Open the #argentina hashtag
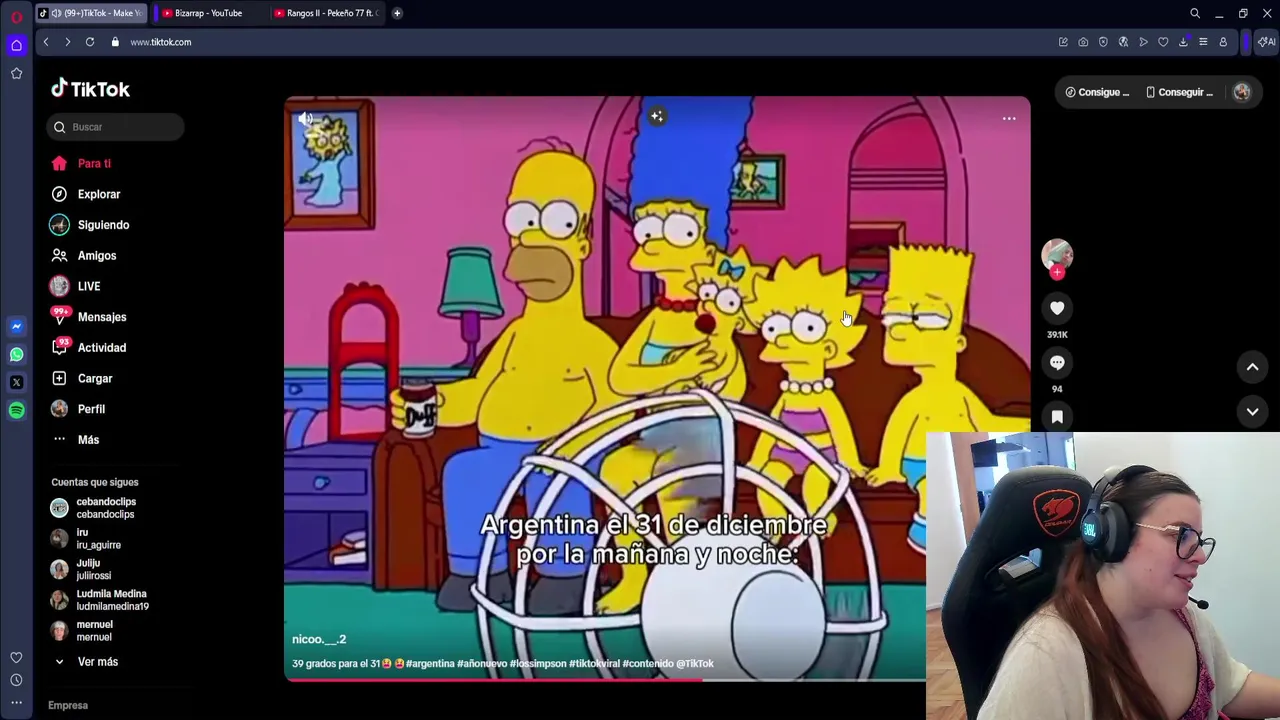This screenshot has width=1280, height=720. [430, 663]
